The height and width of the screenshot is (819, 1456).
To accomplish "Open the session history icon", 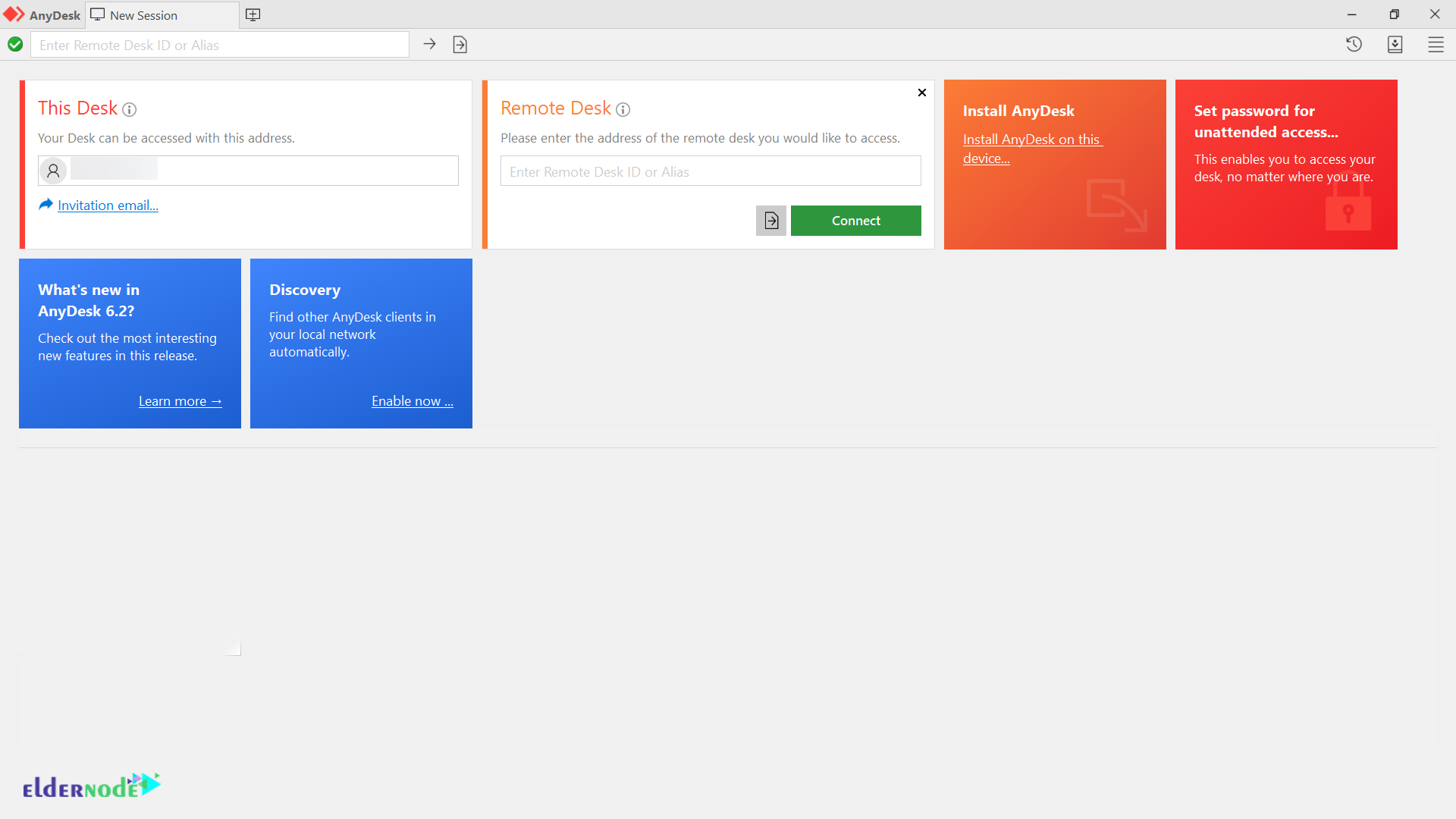I will click(x=1354, y=45).
